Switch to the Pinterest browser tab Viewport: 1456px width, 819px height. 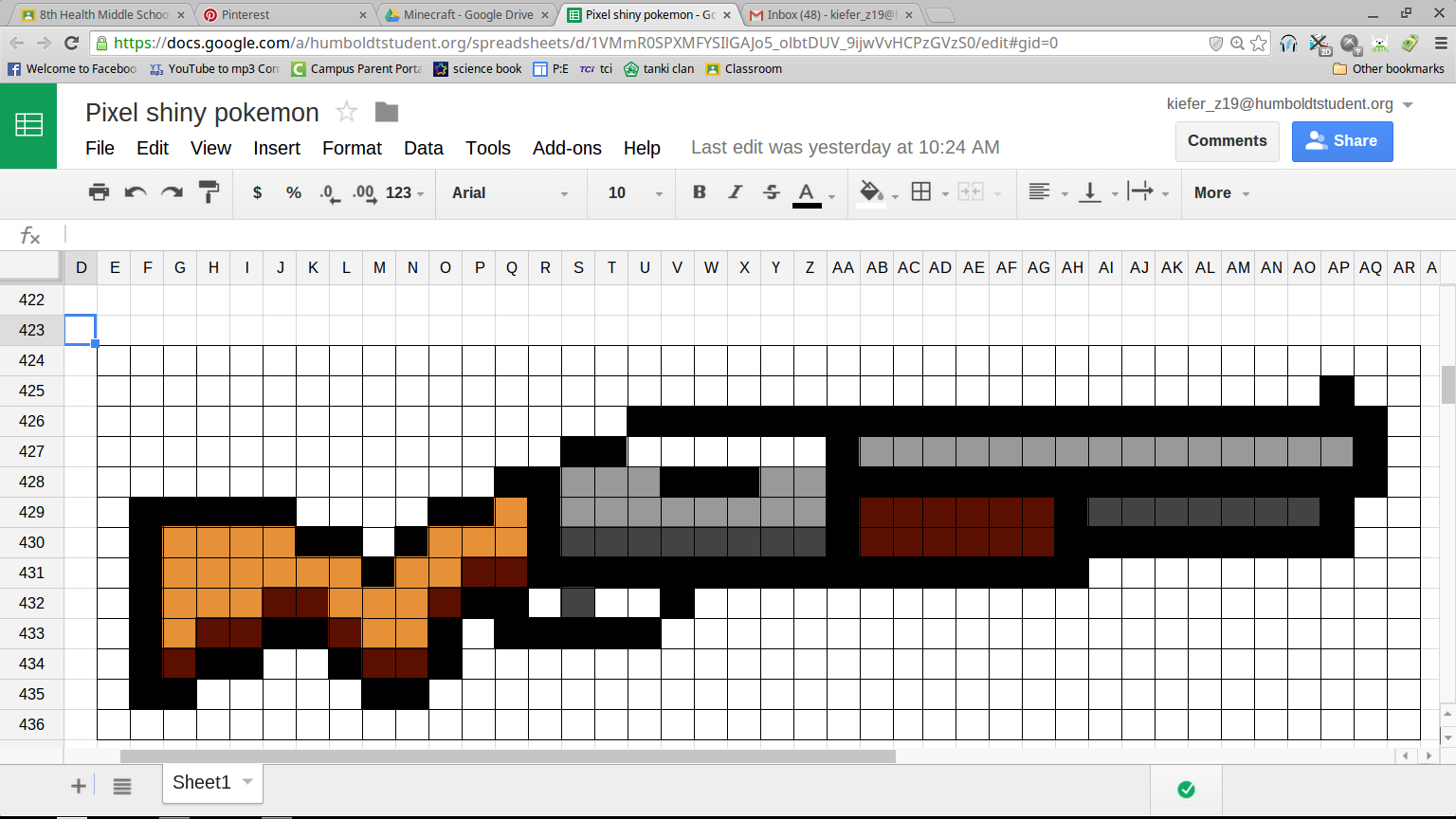point(284,14)
